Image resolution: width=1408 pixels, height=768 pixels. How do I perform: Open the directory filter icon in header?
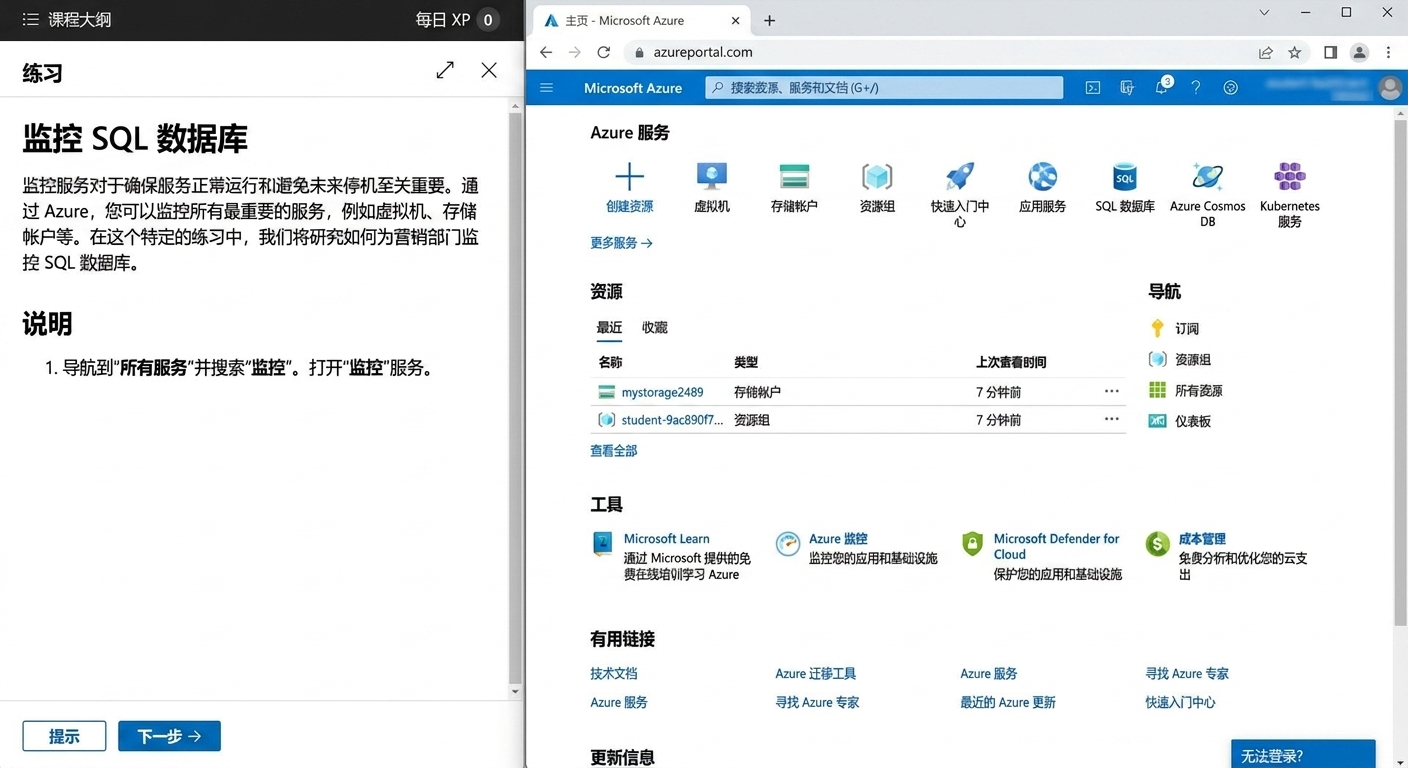[x=1127, y=88]
